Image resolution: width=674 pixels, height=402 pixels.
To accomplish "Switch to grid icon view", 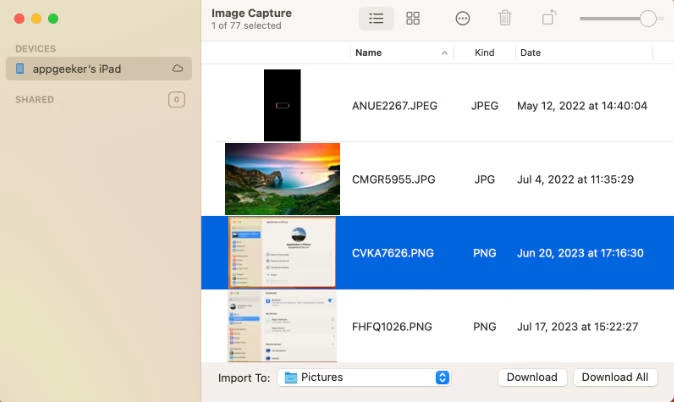I will (x=413, y=19).
